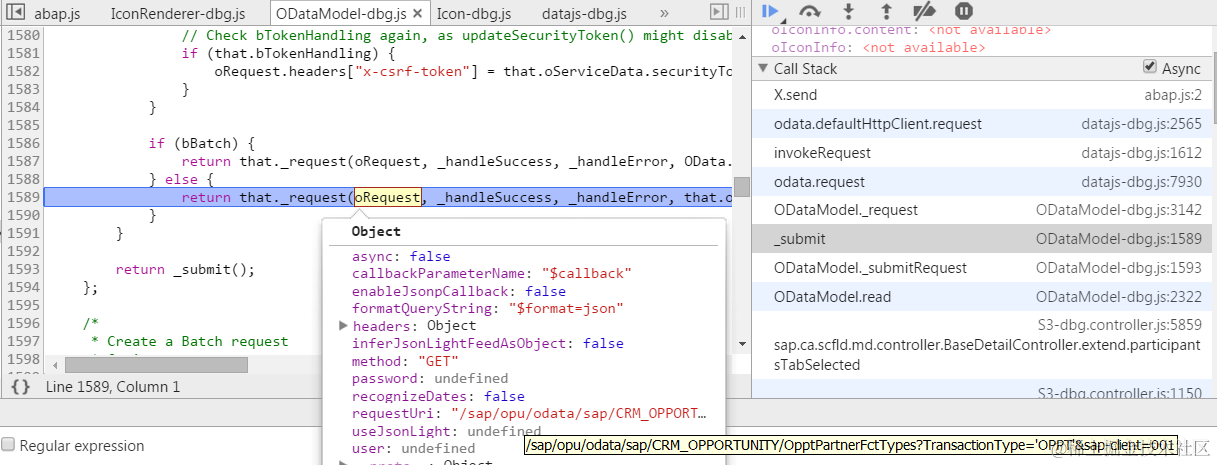Set breakpoint on line number 1589
Image resolution: width=1217 pixels, height=465 pixels.
22,197
